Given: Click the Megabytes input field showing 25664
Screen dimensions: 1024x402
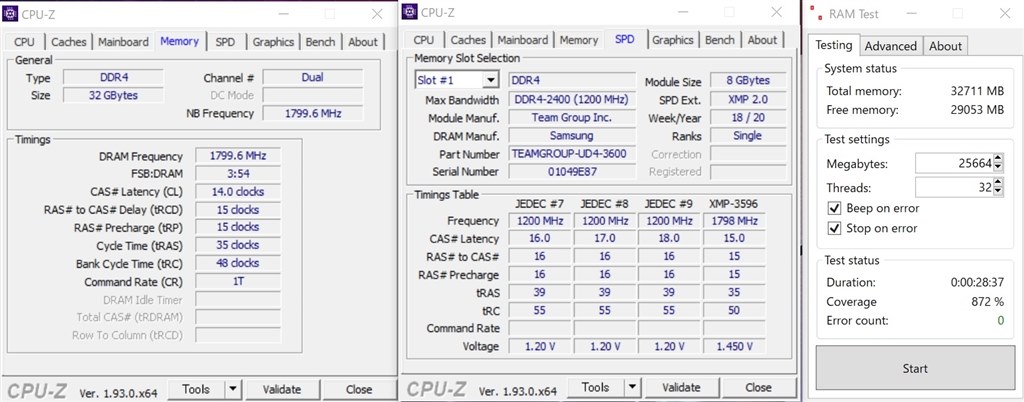Looking at the screenshot, I should click(x=954, y=163).
